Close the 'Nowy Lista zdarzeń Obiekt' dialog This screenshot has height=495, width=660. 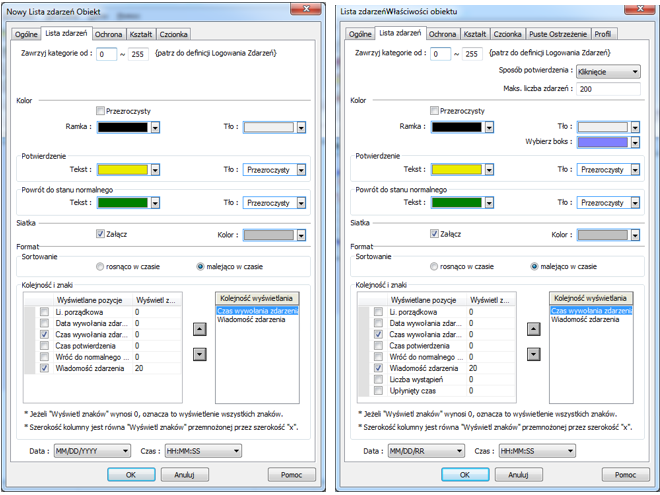click(x=306, y=8)
